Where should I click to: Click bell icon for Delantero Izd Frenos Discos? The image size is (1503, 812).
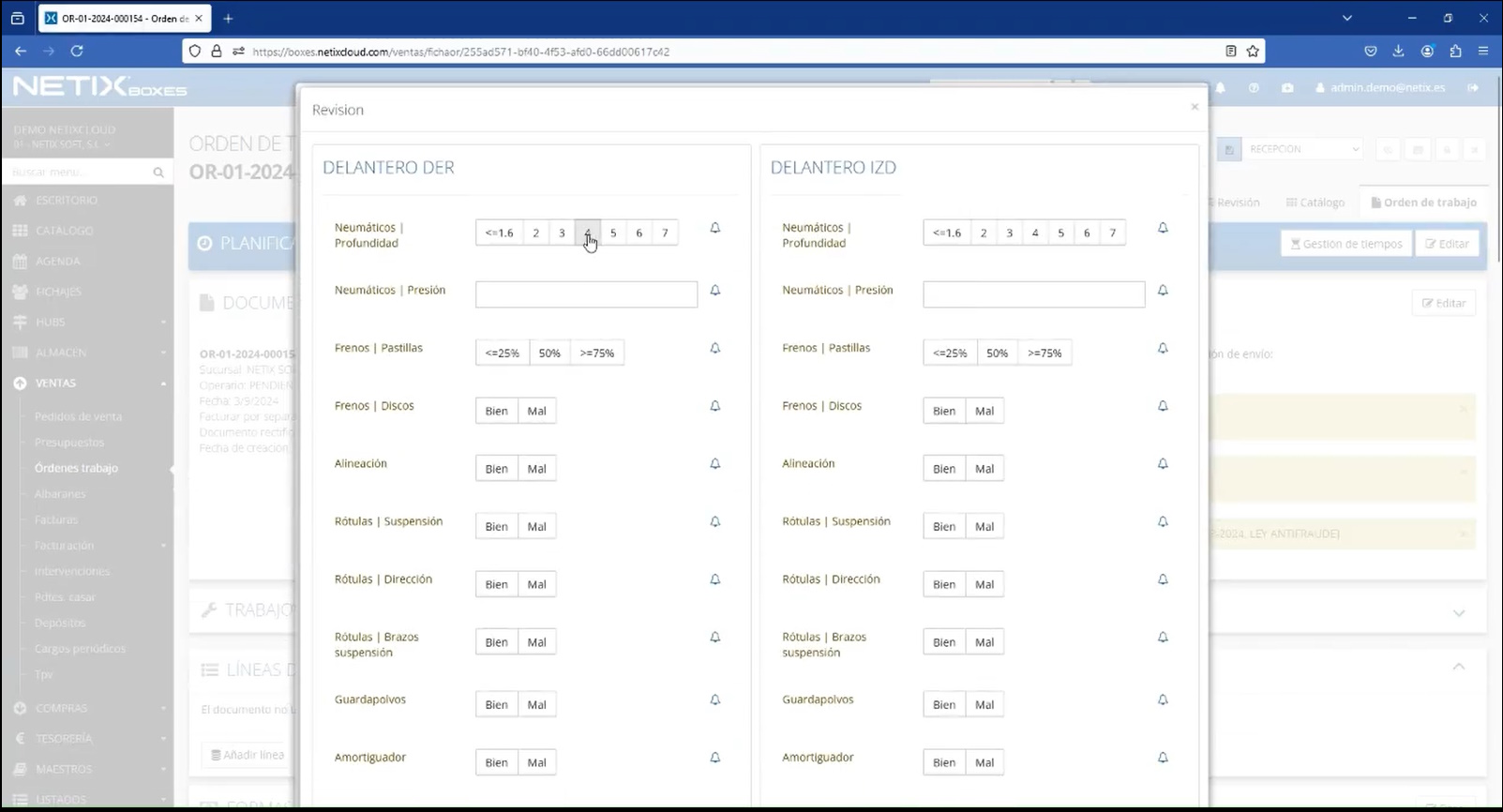coord(1163,406)
